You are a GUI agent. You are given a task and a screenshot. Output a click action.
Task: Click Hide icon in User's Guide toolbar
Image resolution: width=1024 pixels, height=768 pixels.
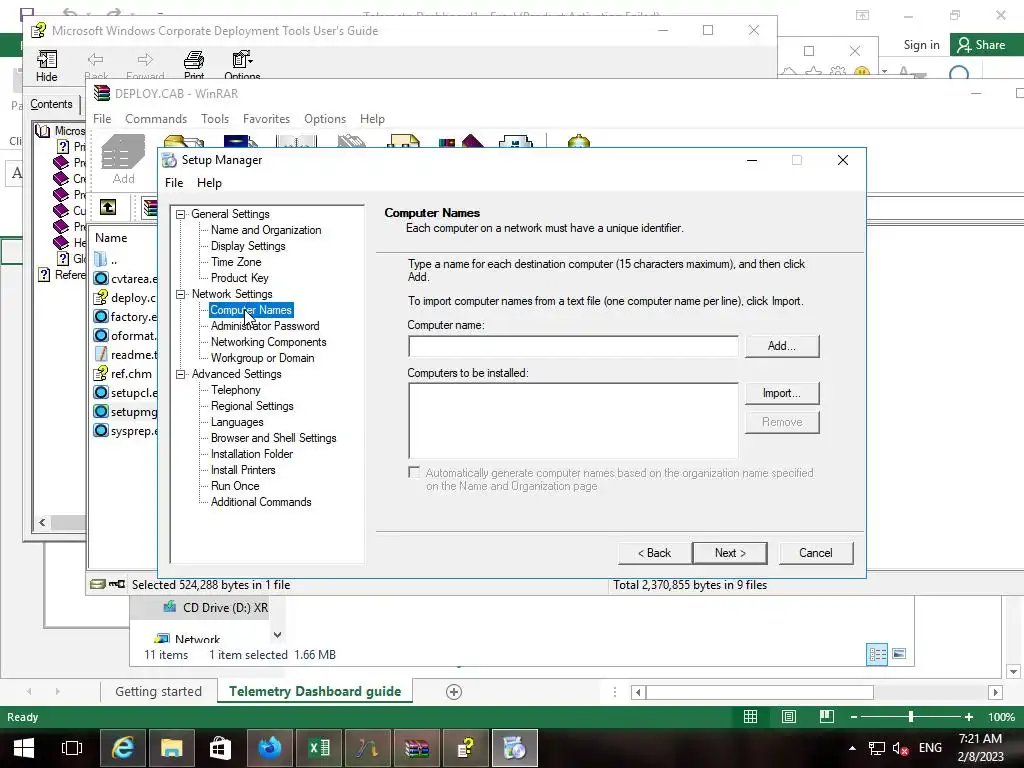[x=46, y=66]
